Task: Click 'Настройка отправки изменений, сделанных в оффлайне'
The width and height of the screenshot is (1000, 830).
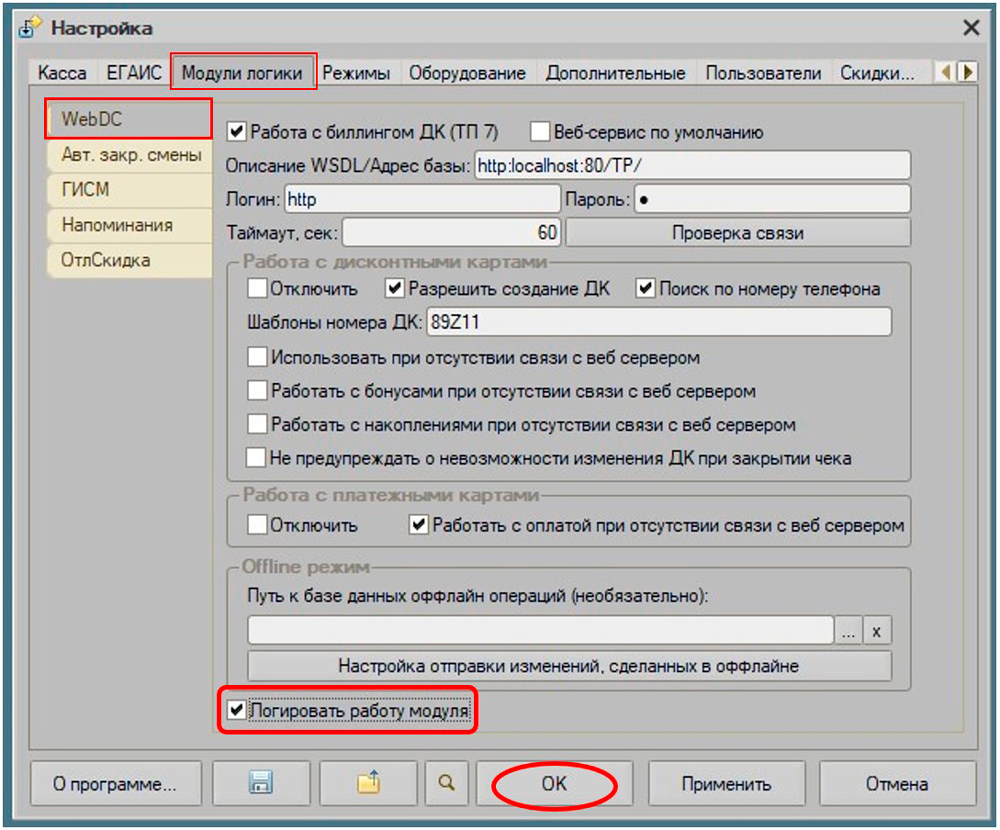Action: [568, 666]
